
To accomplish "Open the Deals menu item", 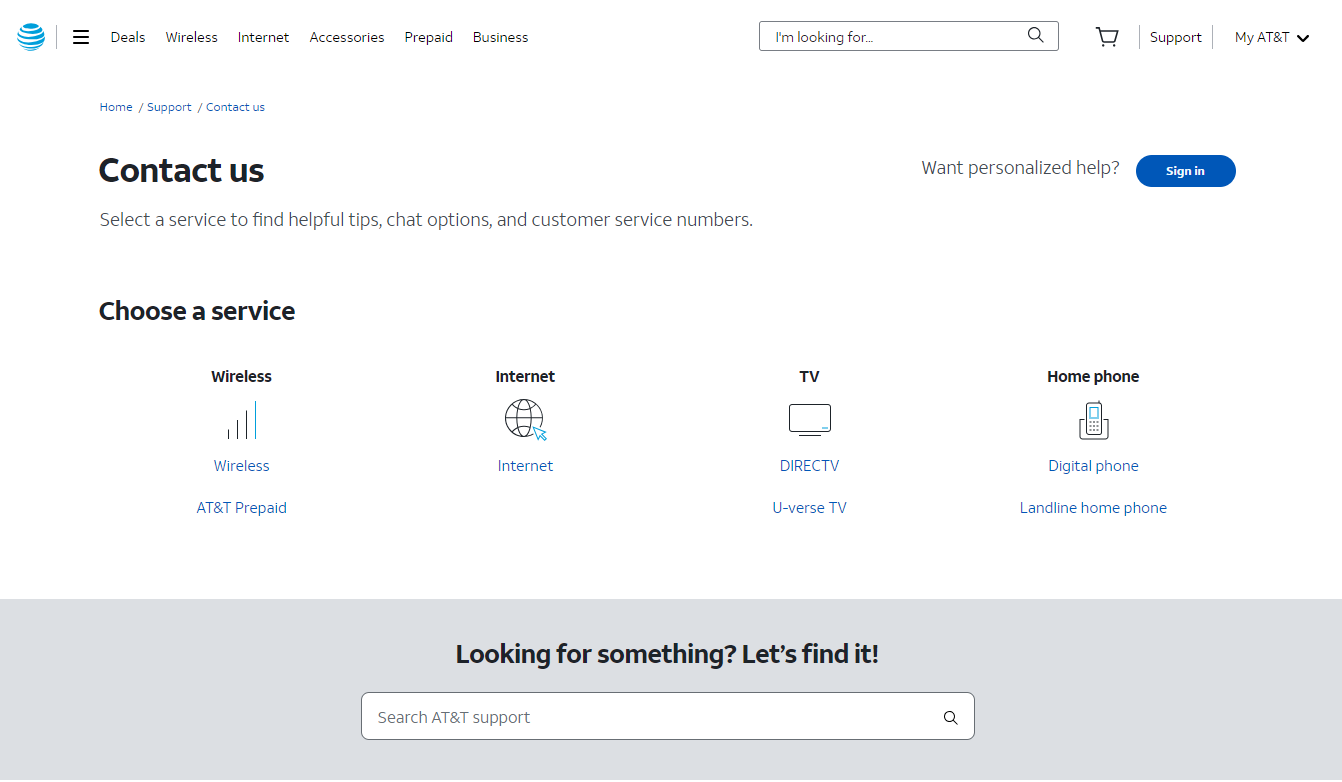I will (x=128, y=37).
